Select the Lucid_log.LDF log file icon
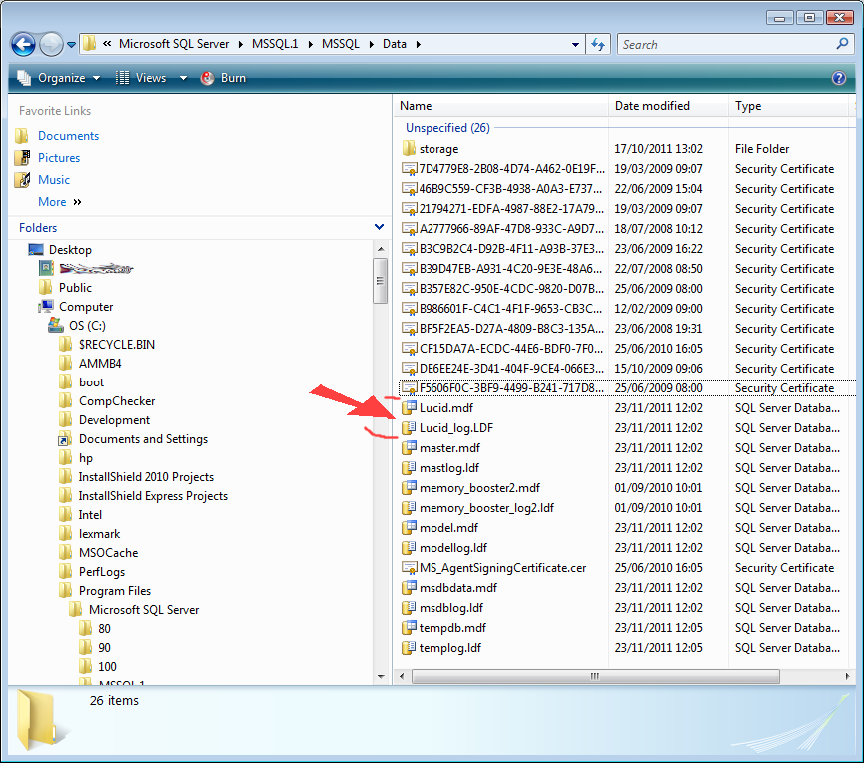864x763 pixels. [x=409, y=428]
